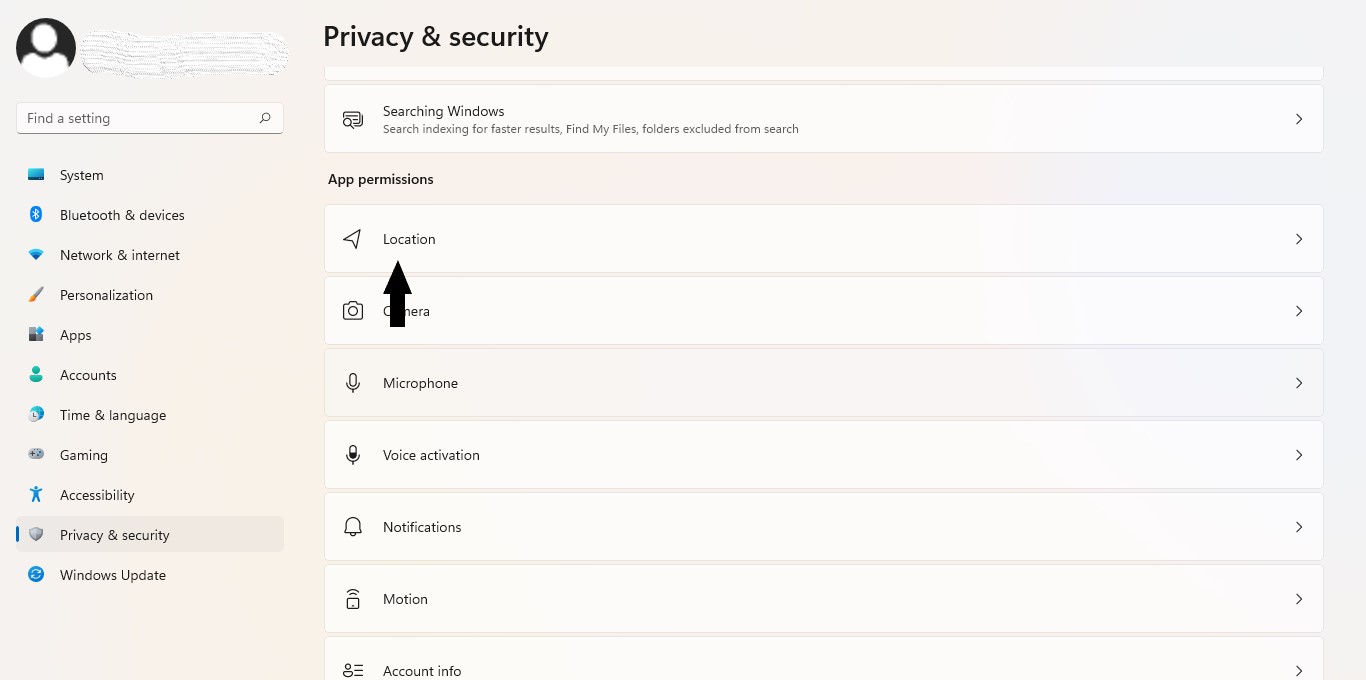1366x680 pixels.
Task: Click the Camera icon
Action: [353, 311]
